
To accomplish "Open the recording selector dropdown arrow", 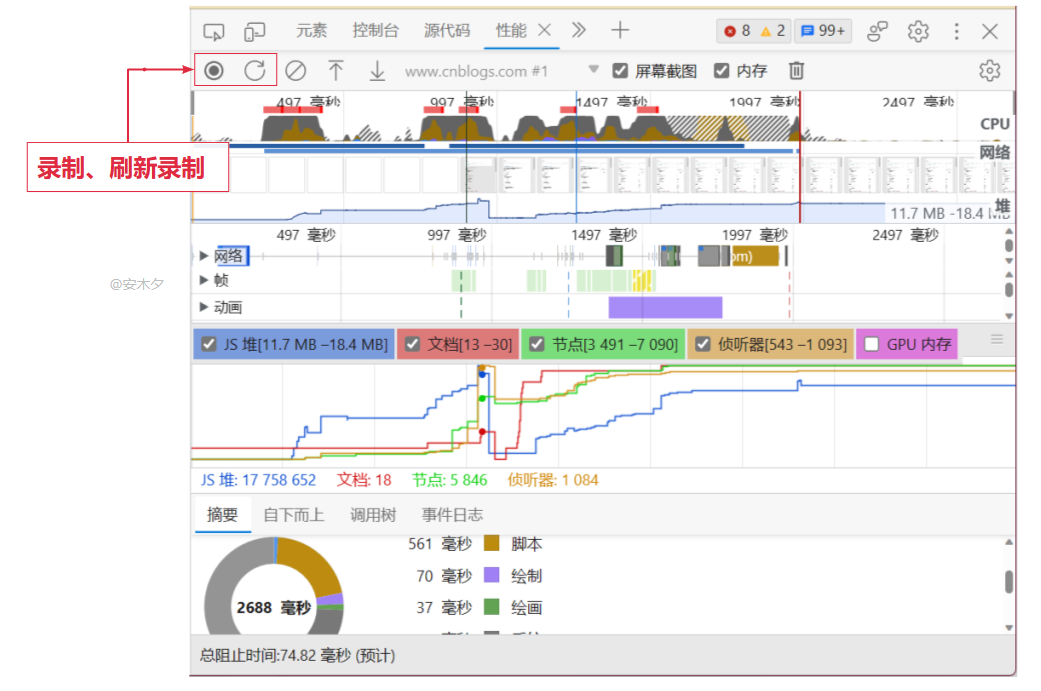I will (593, 70).
